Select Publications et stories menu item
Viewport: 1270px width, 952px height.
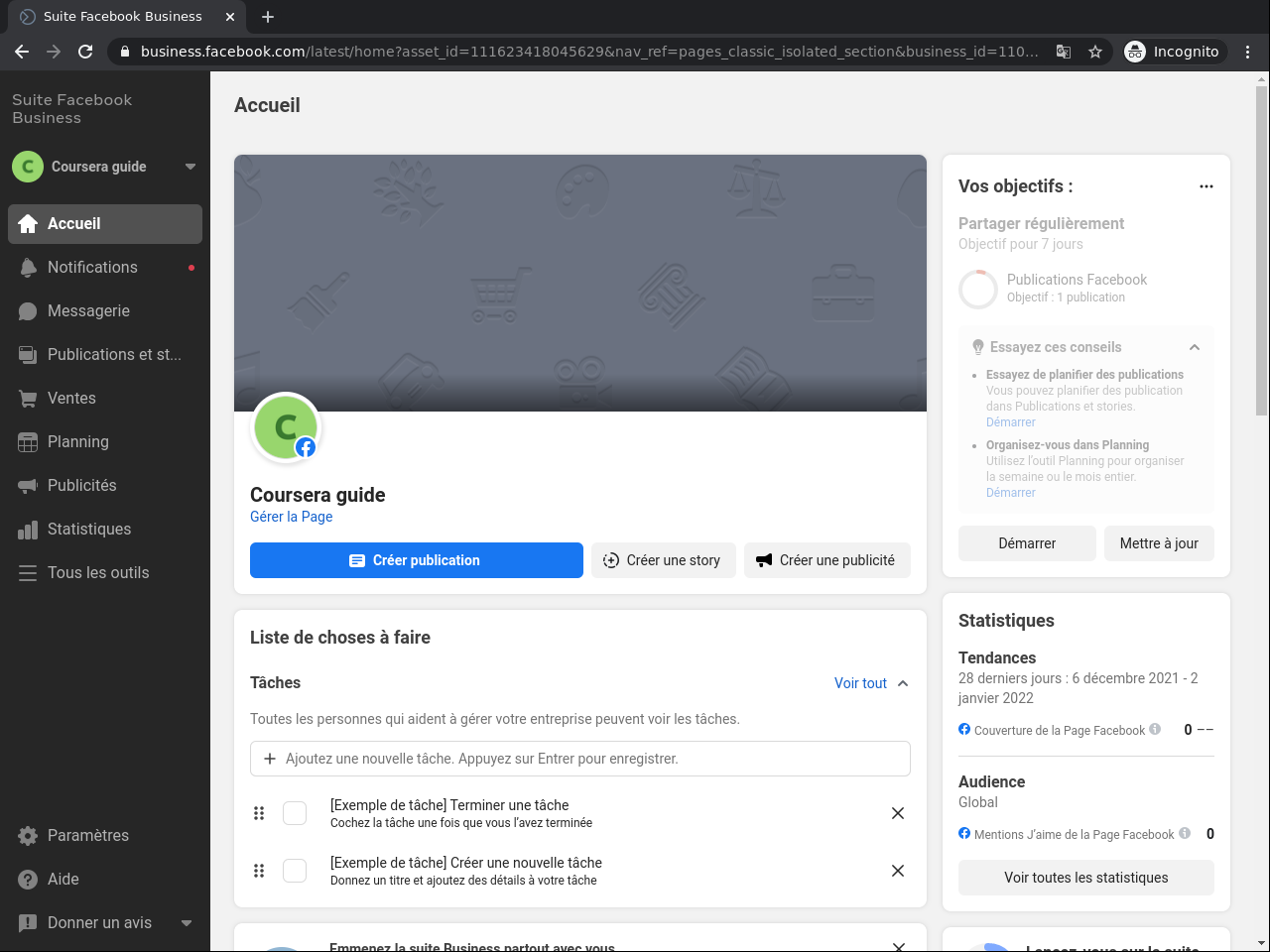(105, 355)
